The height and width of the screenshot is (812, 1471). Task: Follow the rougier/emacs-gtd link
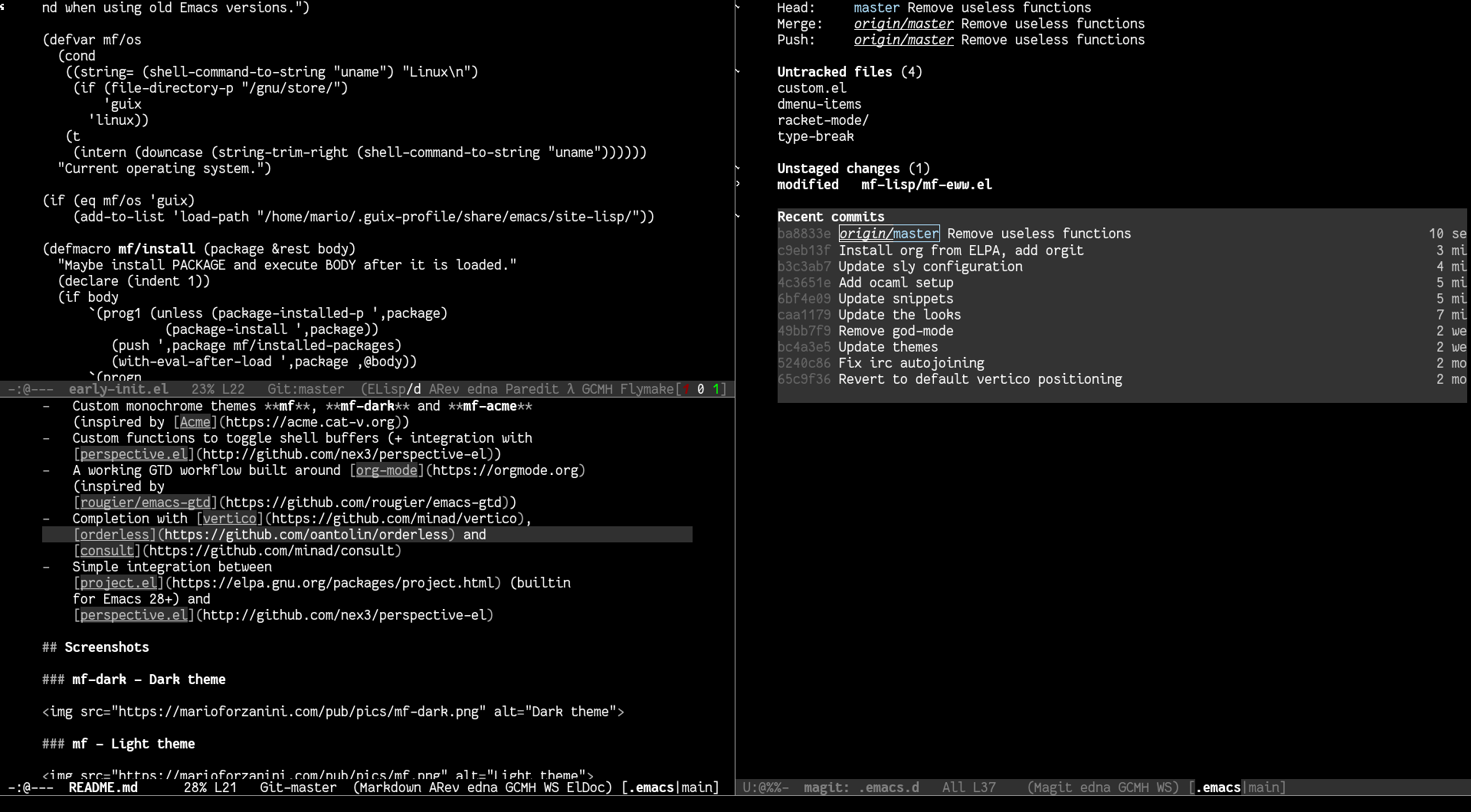coord(146,503)
